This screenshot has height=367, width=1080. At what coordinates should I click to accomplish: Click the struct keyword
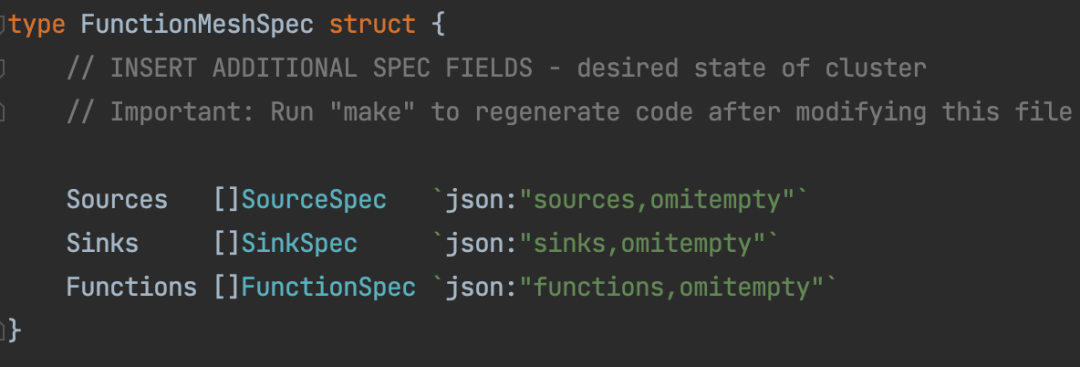(x=372, y=25)
